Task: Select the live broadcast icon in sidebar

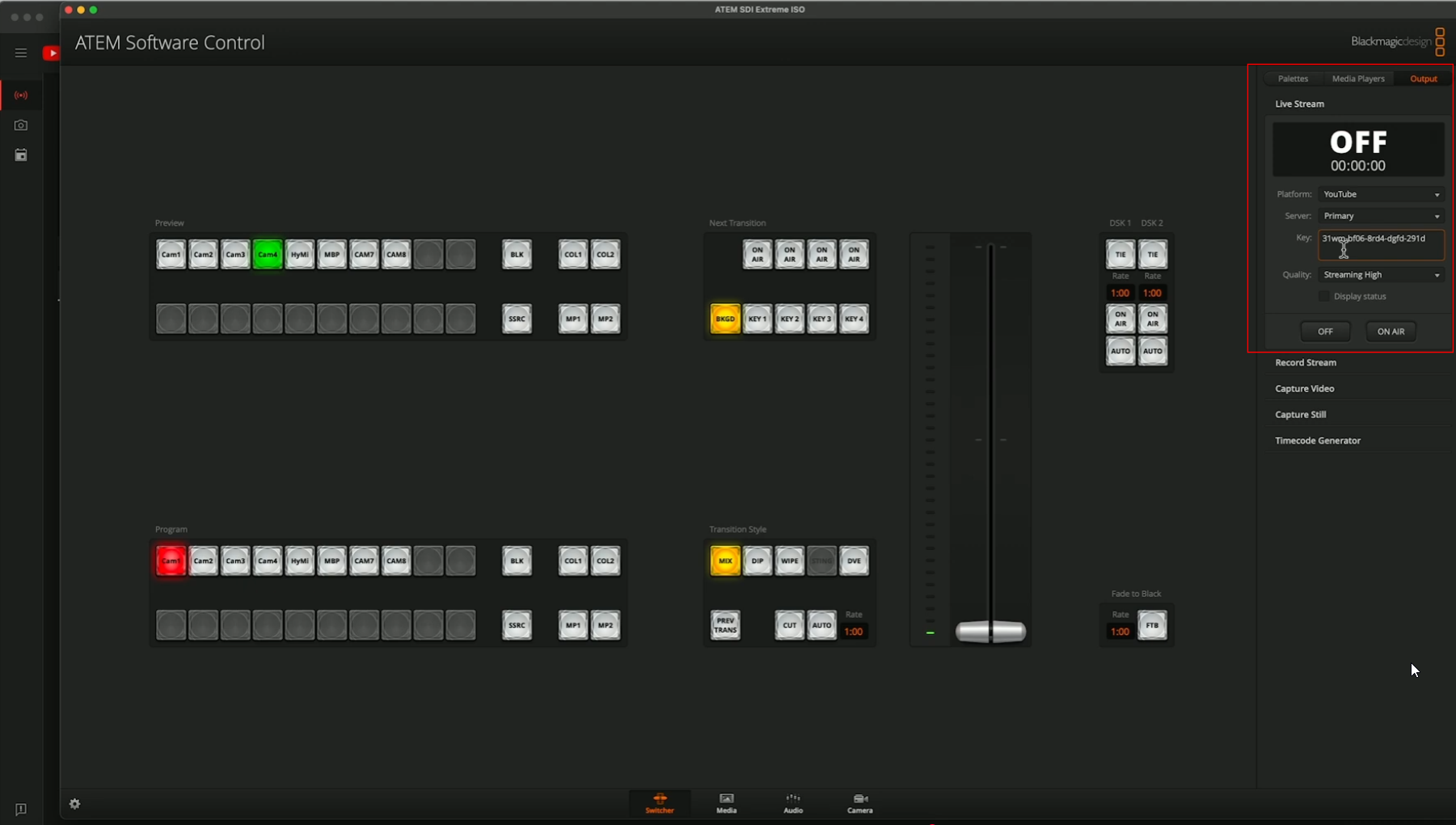Action: 21,95
